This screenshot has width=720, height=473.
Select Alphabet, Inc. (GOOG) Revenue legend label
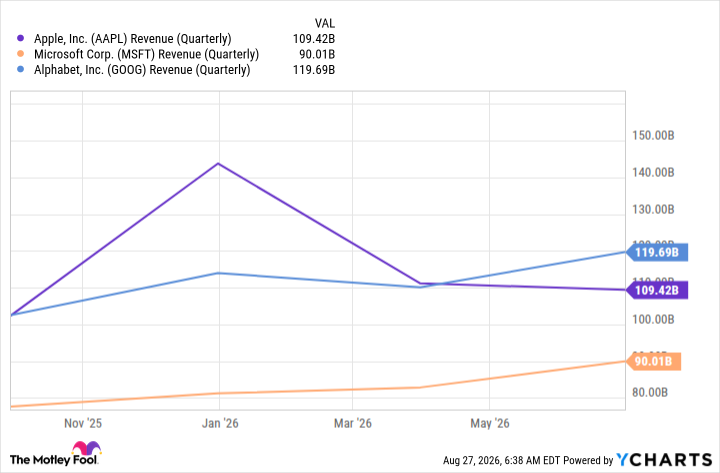(142, 70)
